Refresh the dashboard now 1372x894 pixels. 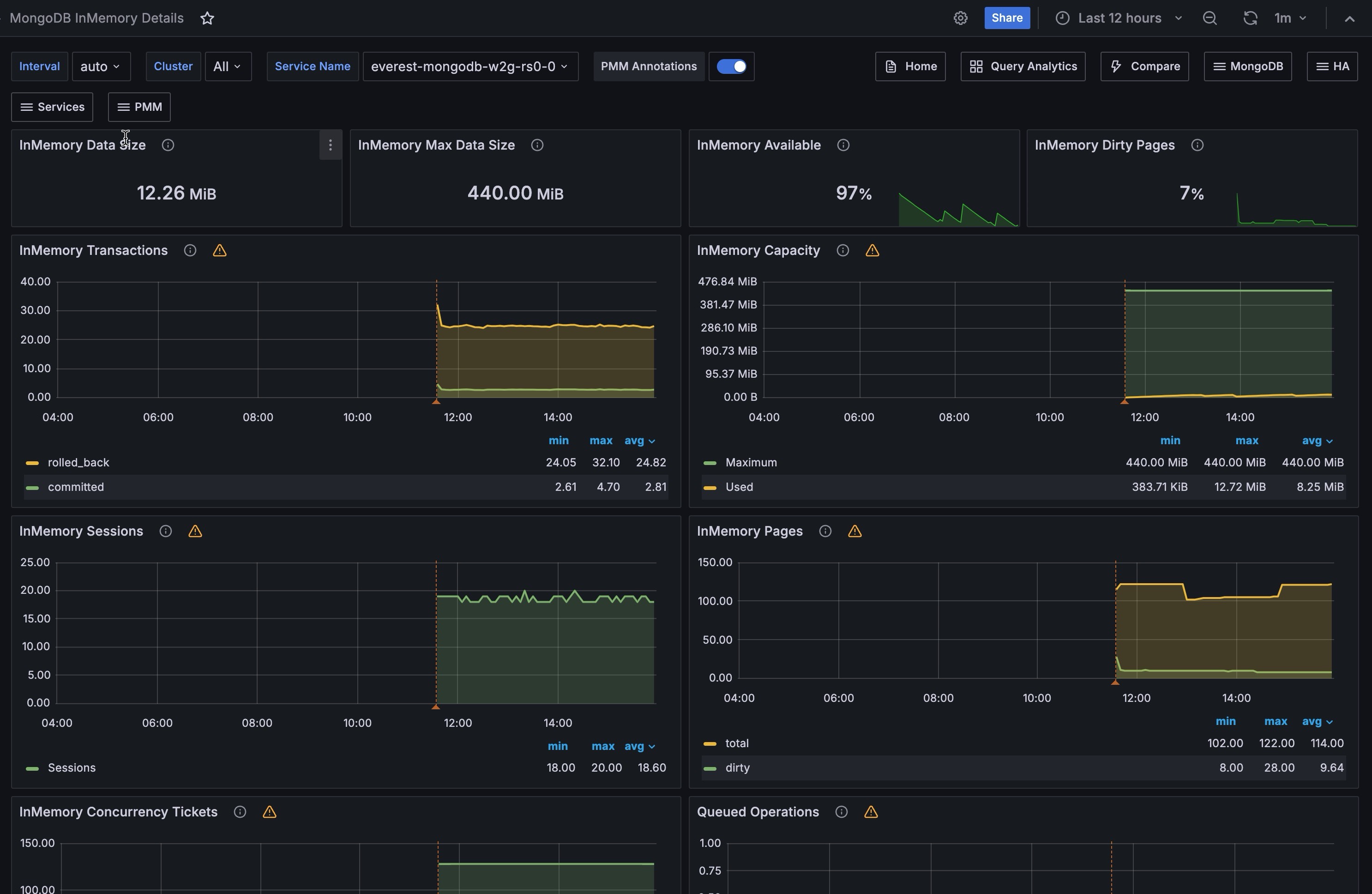(x=1249, y=18)
